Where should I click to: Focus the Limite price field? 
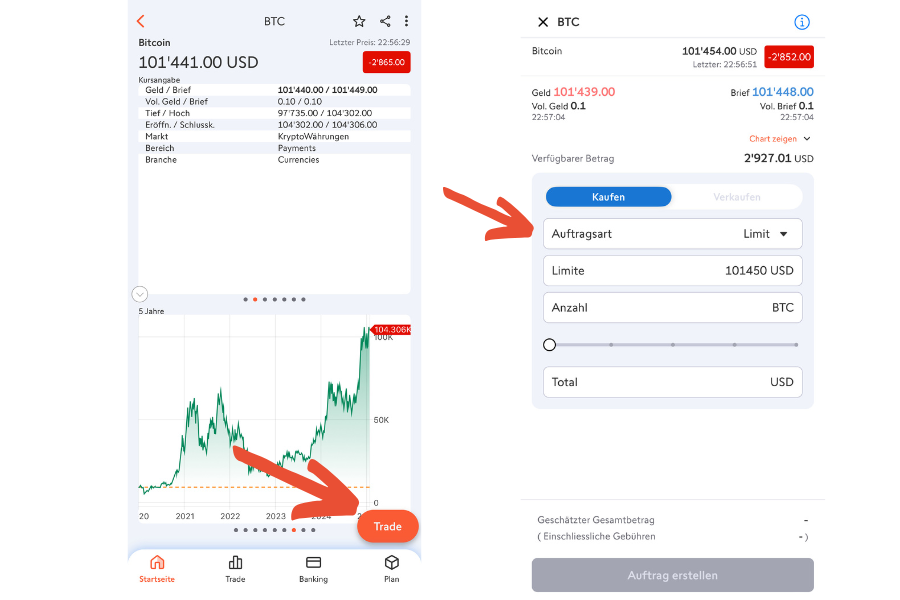coord(673,270)
